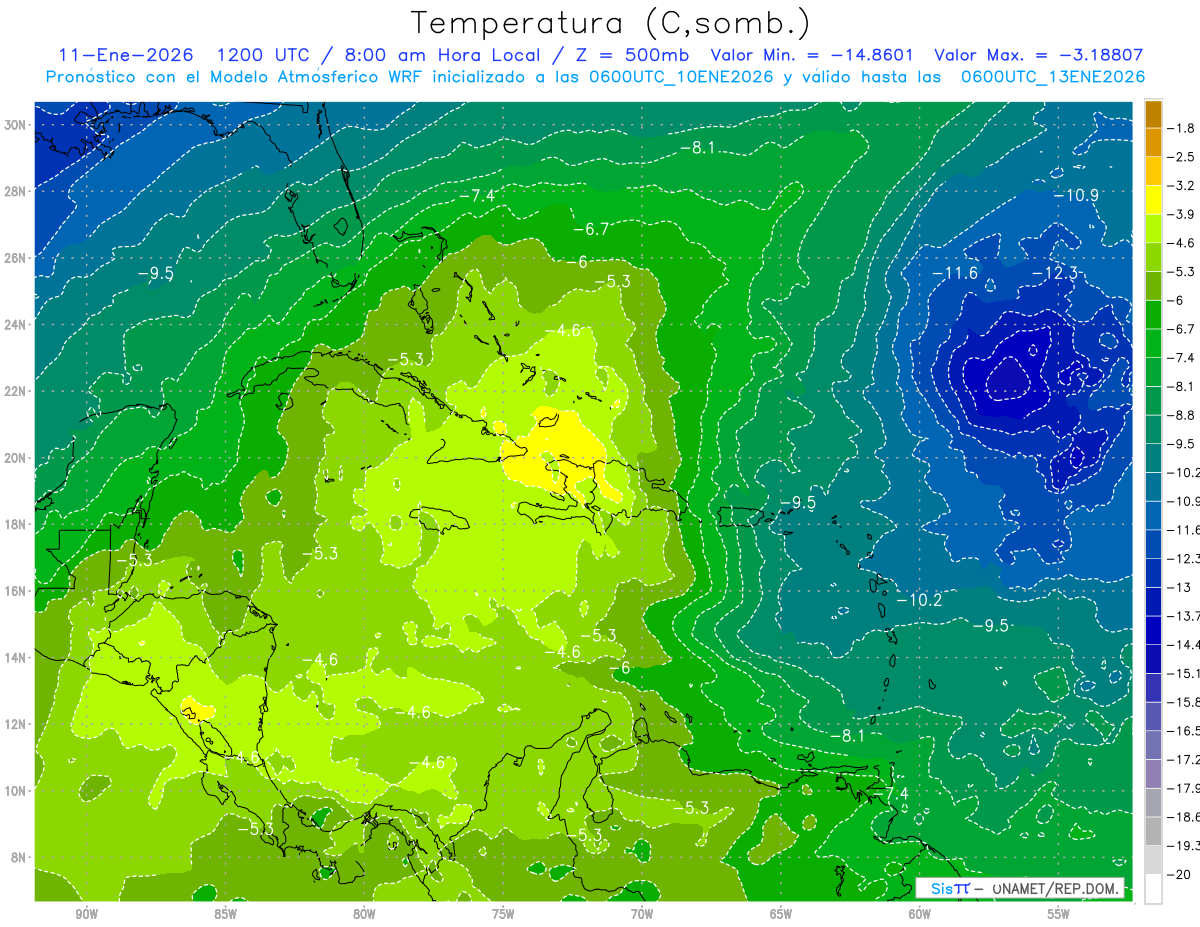Click the '-13' colorbar scale value
This screenshot has height=927, width=1200.
tap(1180, 586)
